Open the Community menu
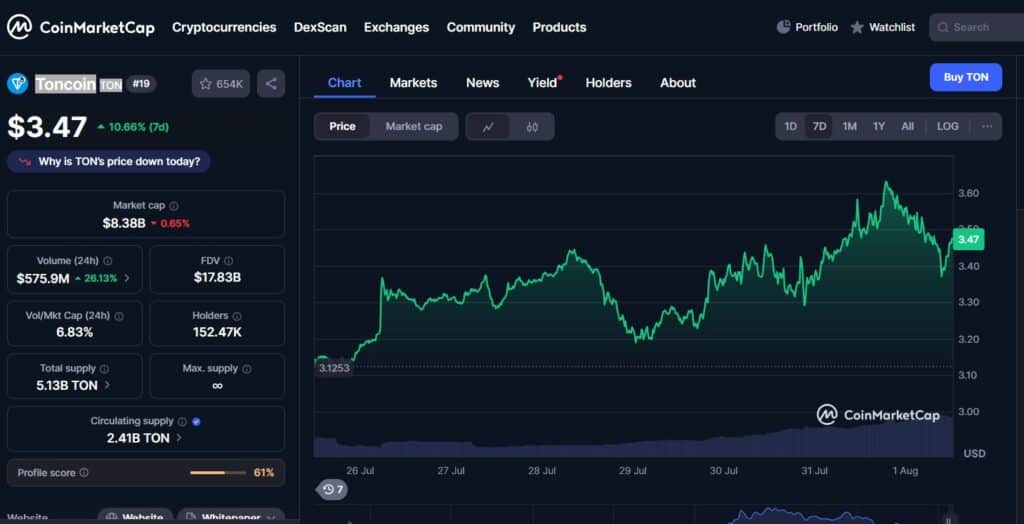This screenshot has width=1024, height=524. click(481, 27)
